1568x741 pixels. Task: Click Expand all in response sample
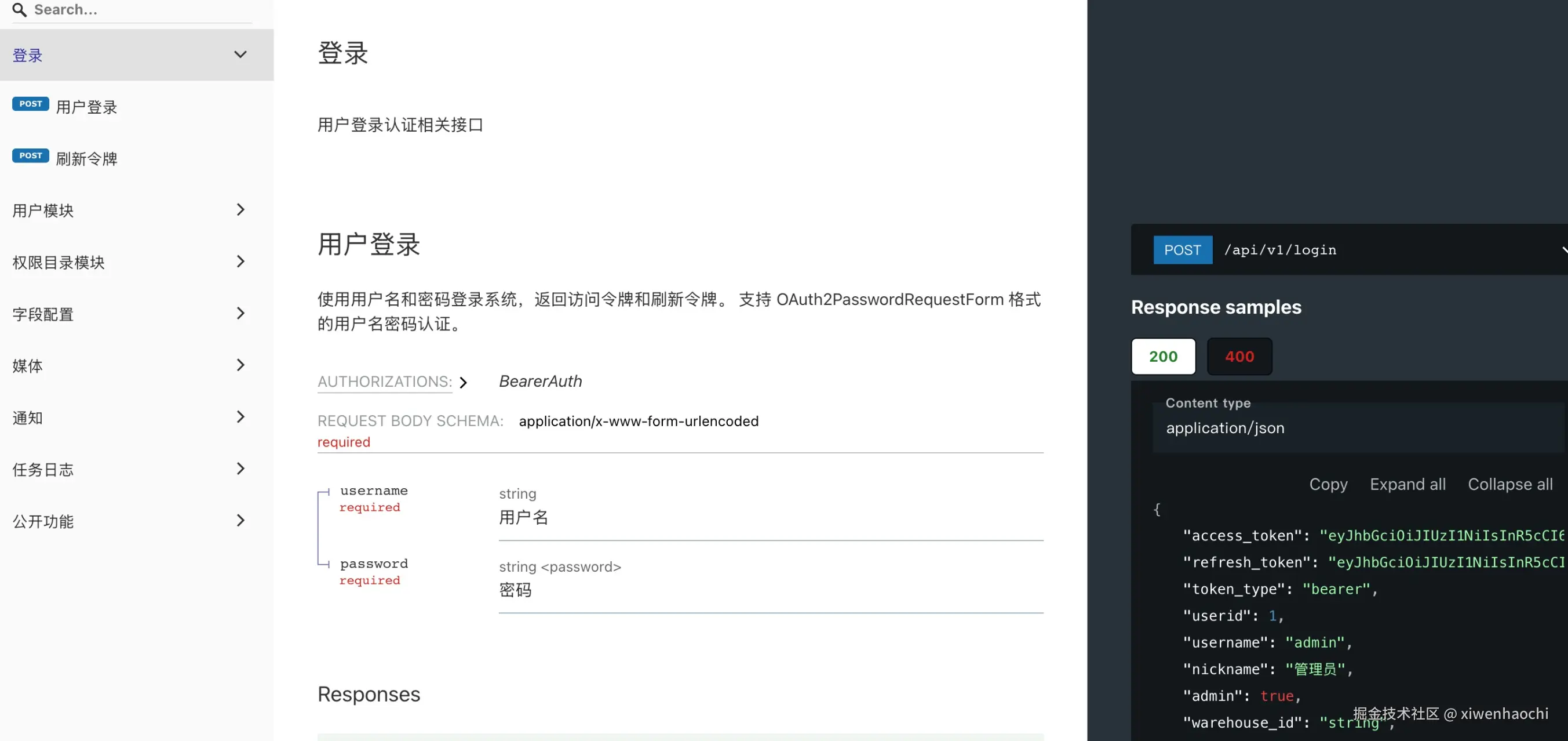click(x=1407, y=485)
